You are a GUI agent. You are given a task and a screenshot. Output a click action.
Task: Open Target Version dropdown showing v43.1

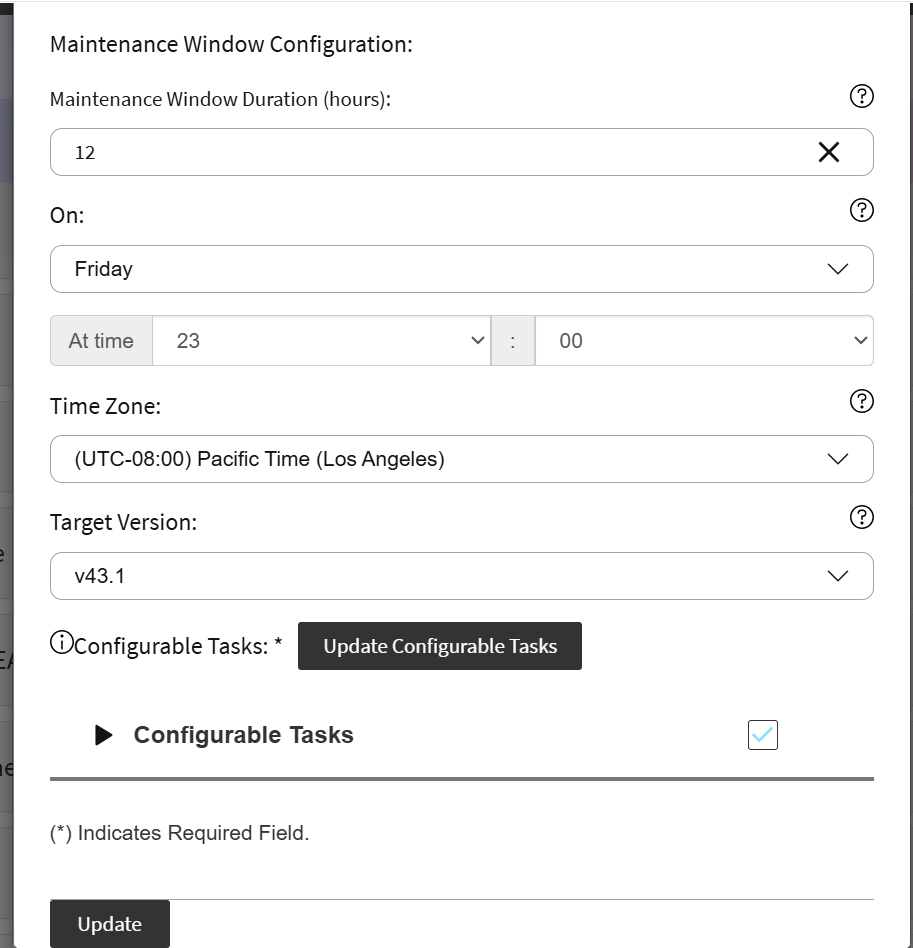[x=461, y=576]
